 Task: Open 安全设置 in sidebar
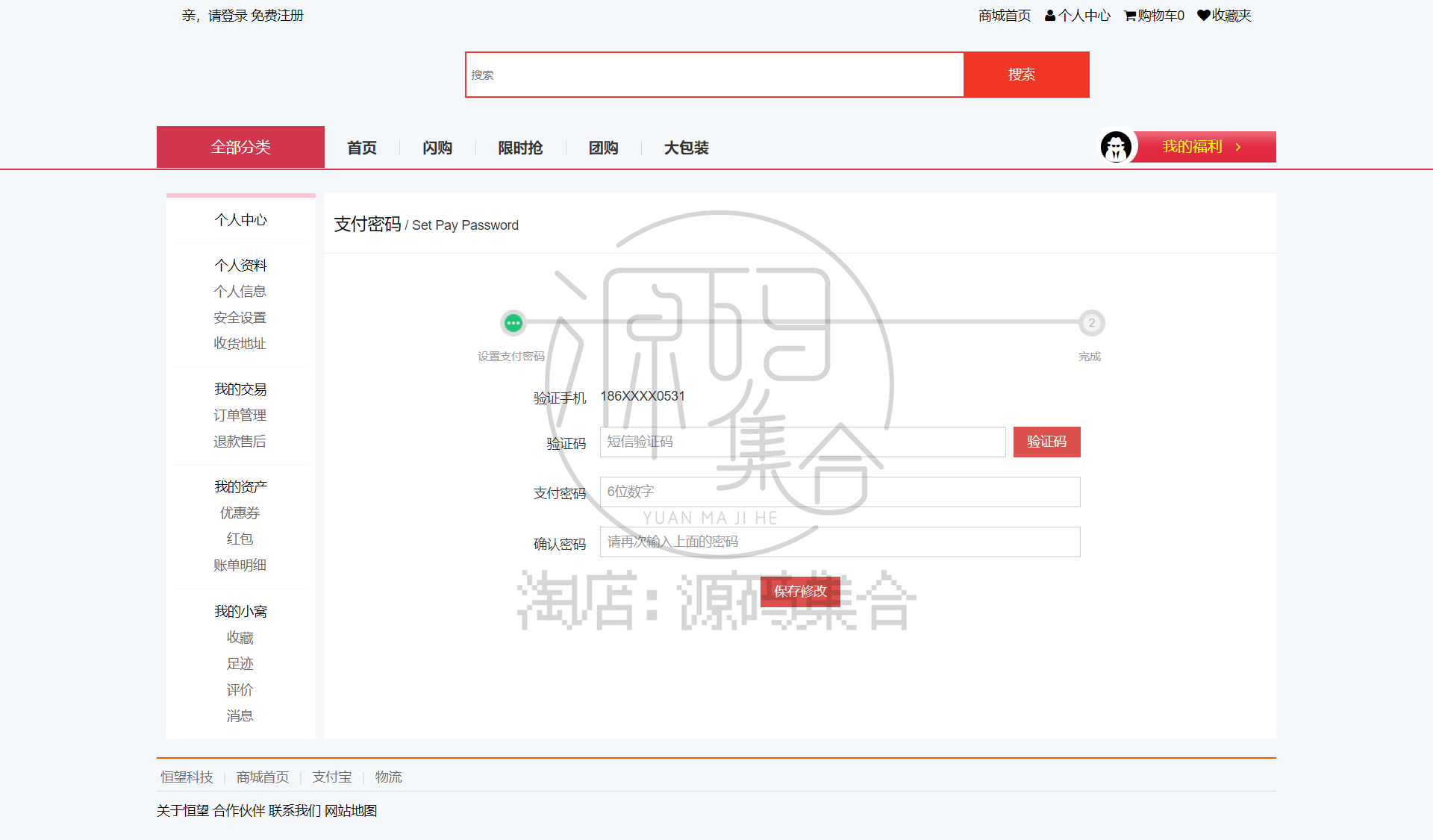click(240, 318)
